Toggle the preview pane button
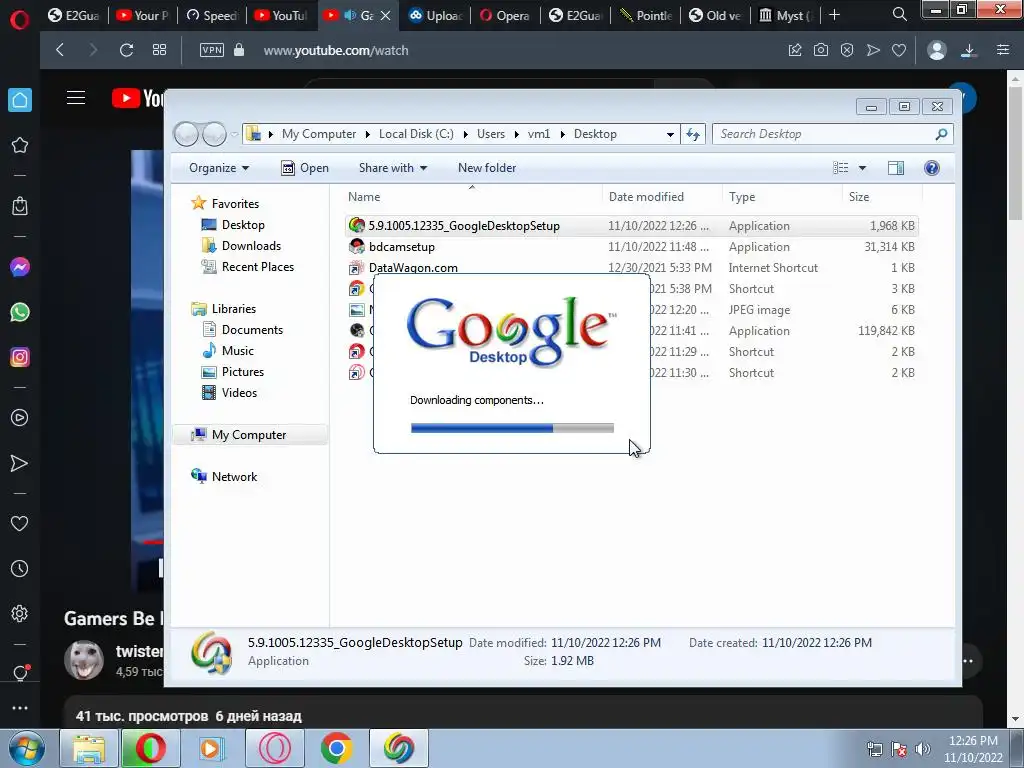The image size is (1024, 768). [x=896, y=168]
